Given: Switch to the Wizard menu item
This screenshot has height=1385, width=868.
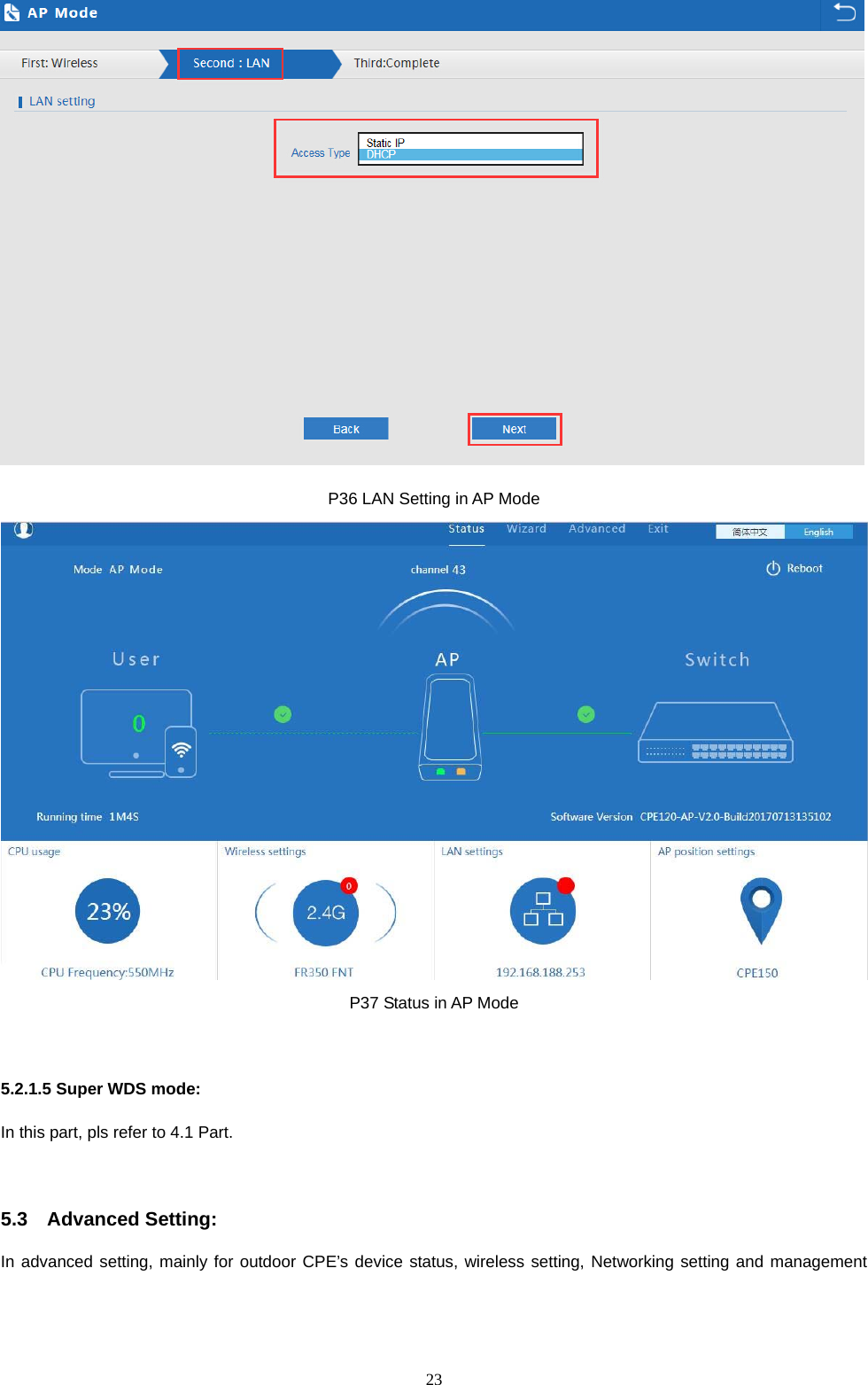Looking at the screenshot, I should 526,528.
